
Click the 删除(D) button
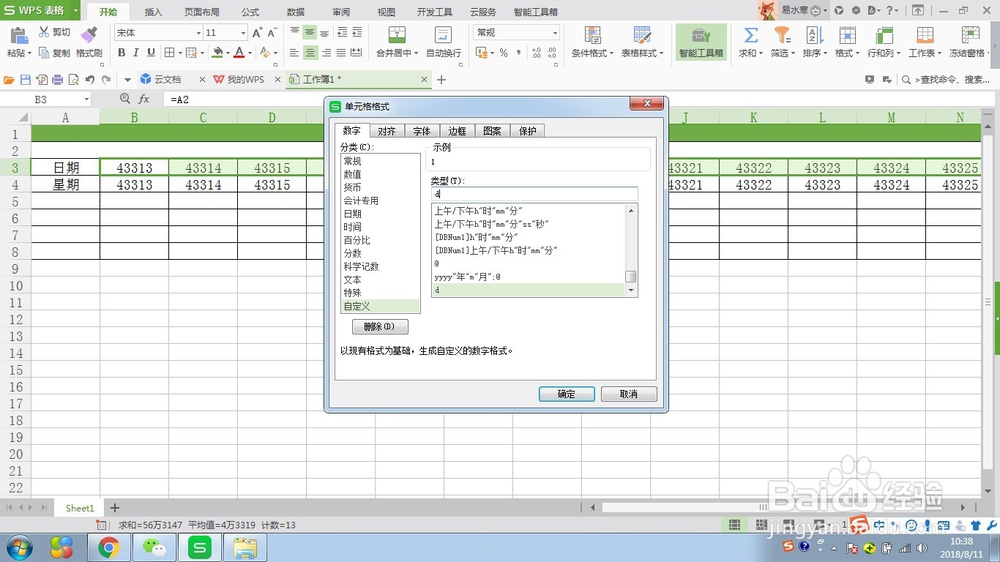point(379,327)
